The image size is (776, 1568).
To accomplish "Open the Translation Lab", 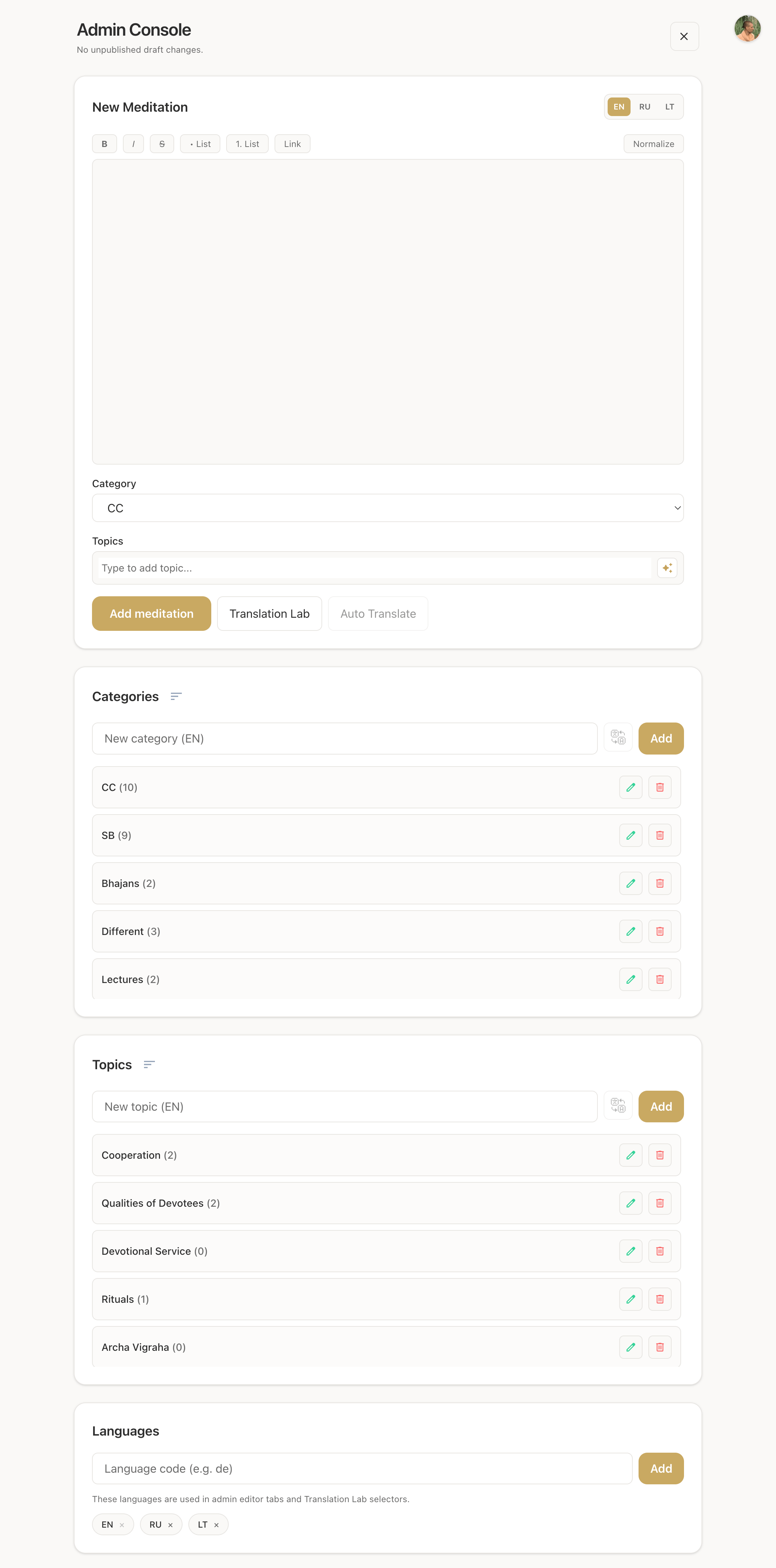I will pos(269,614).
